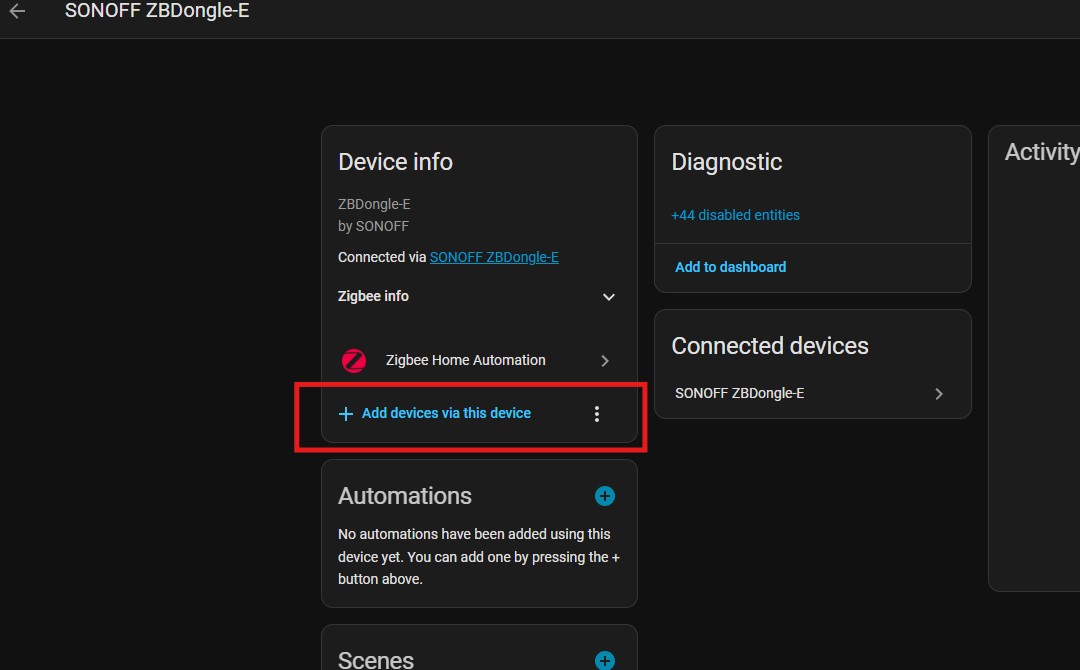Click the Automations card heading
The width and height of the screenshot is (1080, 670).
405,496
